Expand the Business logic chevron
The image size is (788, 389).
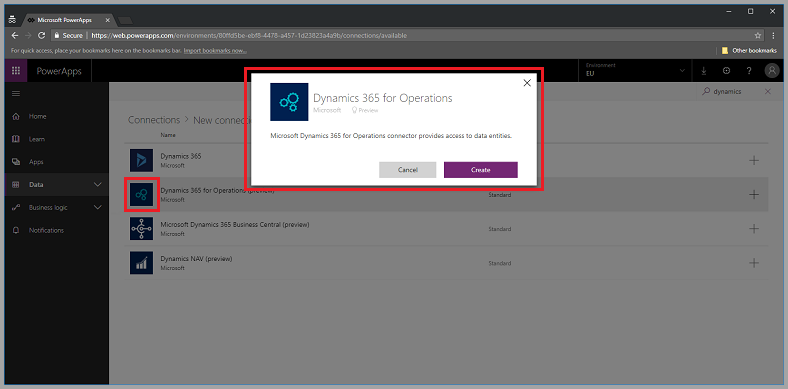pyautogui.click(x=98, y=207)
